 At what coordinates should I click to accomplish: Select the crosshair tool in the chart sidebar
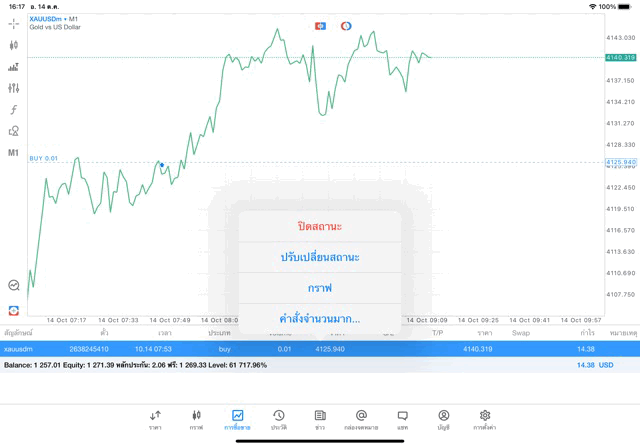(14, 23)
